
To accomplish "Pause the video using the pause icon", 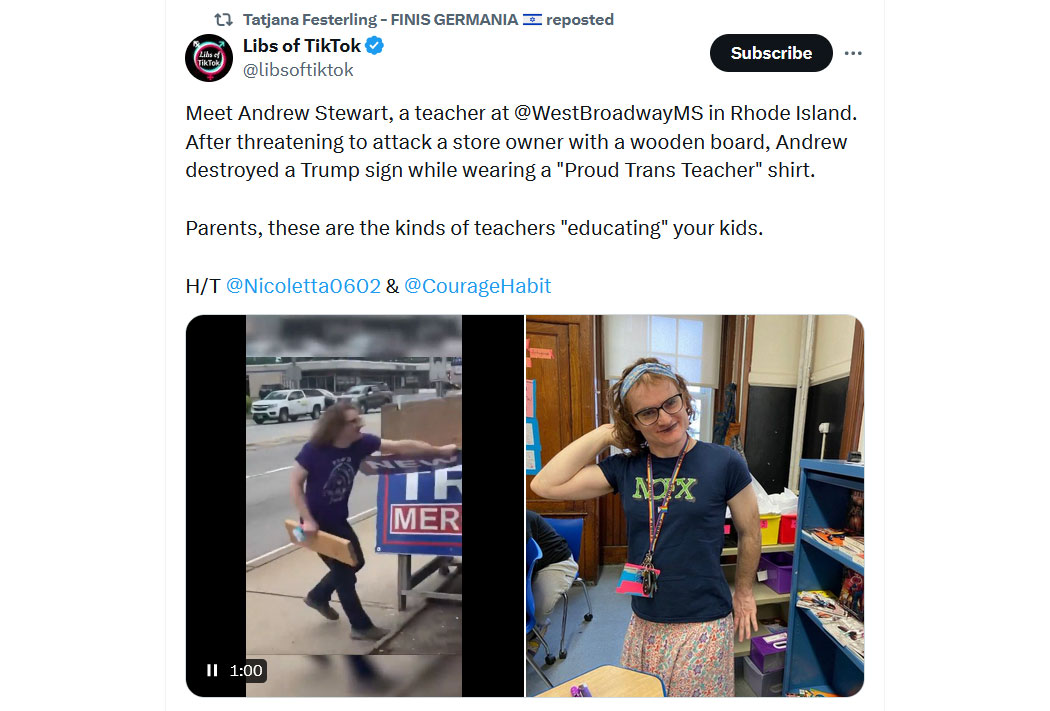I will [x=212, y=670].
